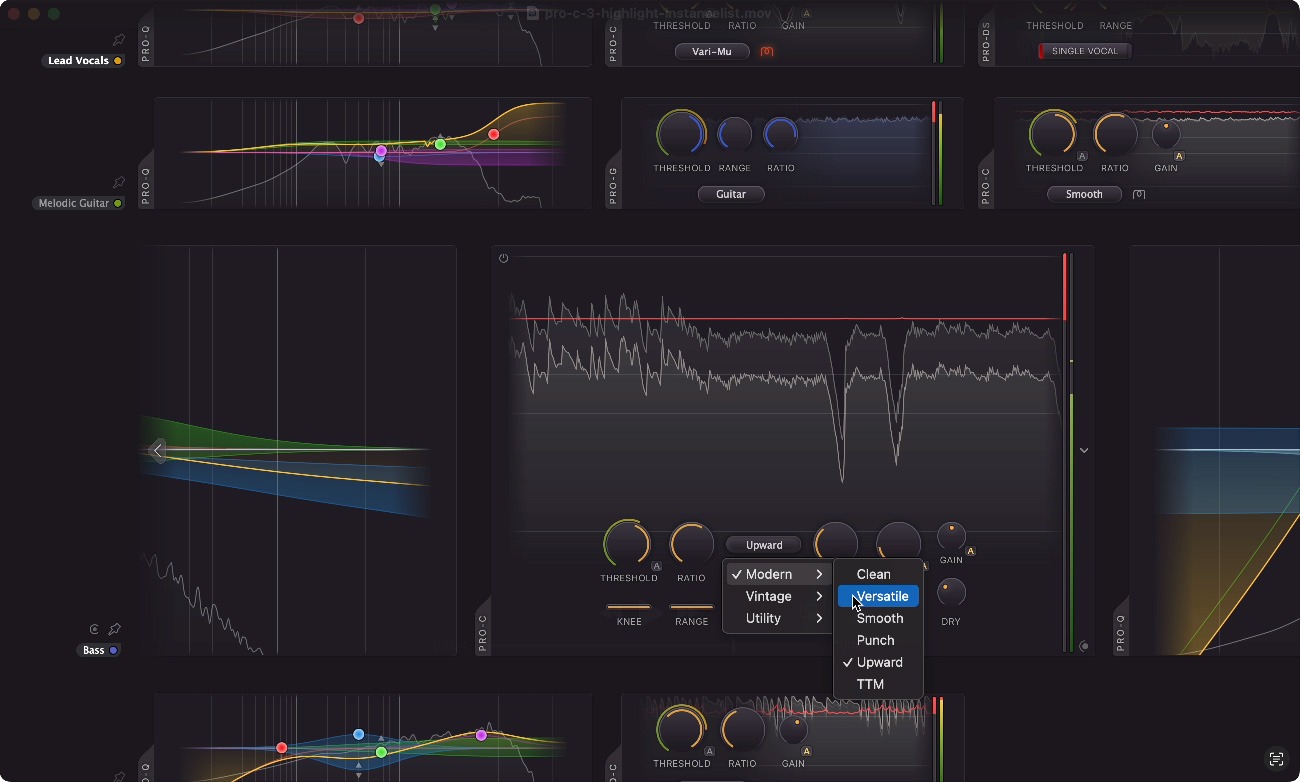Pin the Lead Vocals track
This screenshot has height=782, width=1300.
(x=119, y=40)
